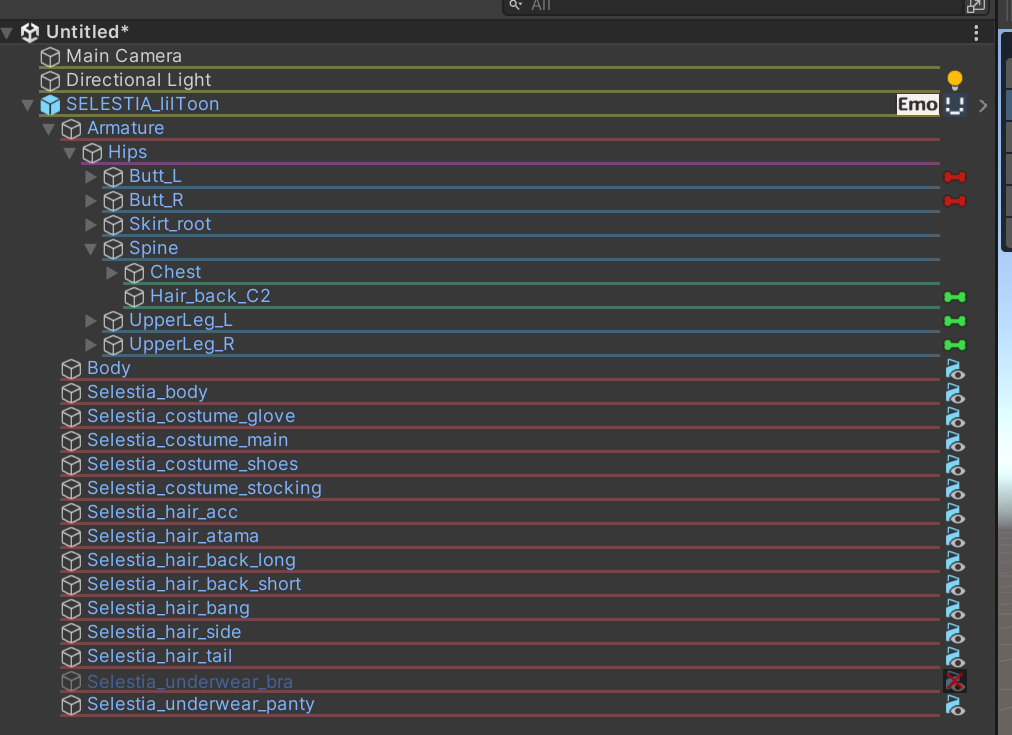1012x735 pixels.
Task: Click the search field labeled All
Action: tap(745, 6)
